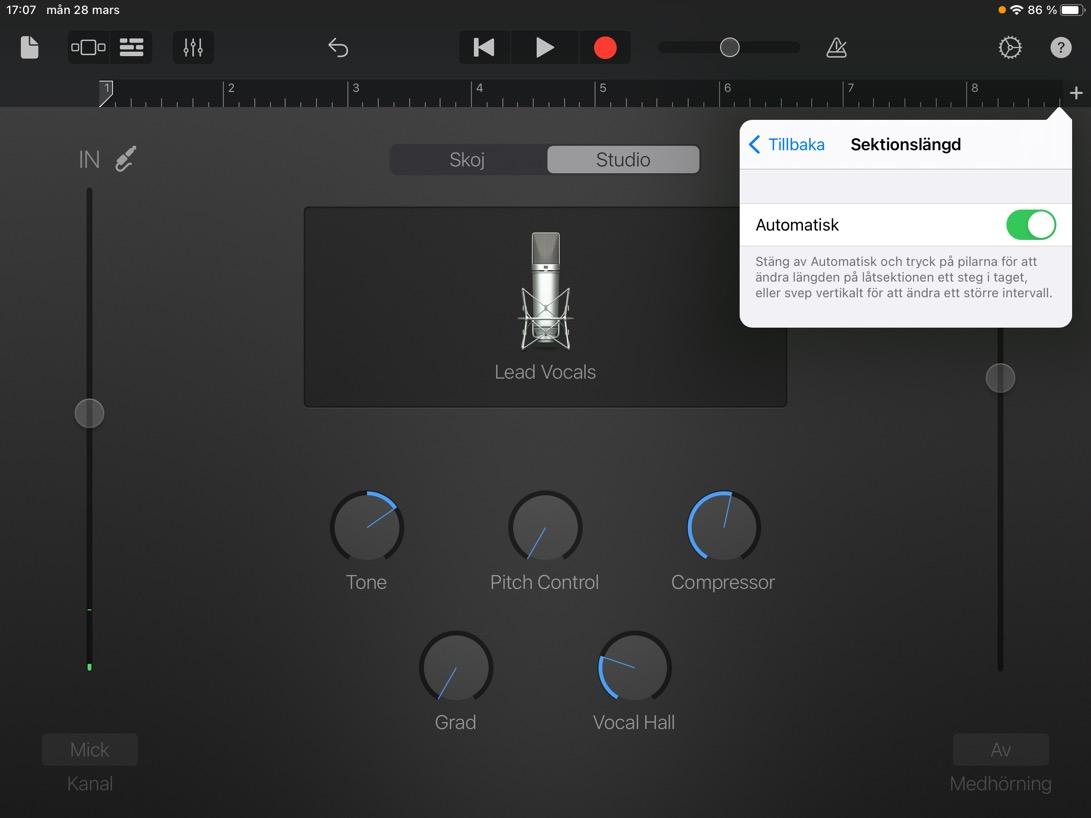Viewport: 1091px width, 818px height.
Task: Click the Compressor knob
Action: point(724,527)
